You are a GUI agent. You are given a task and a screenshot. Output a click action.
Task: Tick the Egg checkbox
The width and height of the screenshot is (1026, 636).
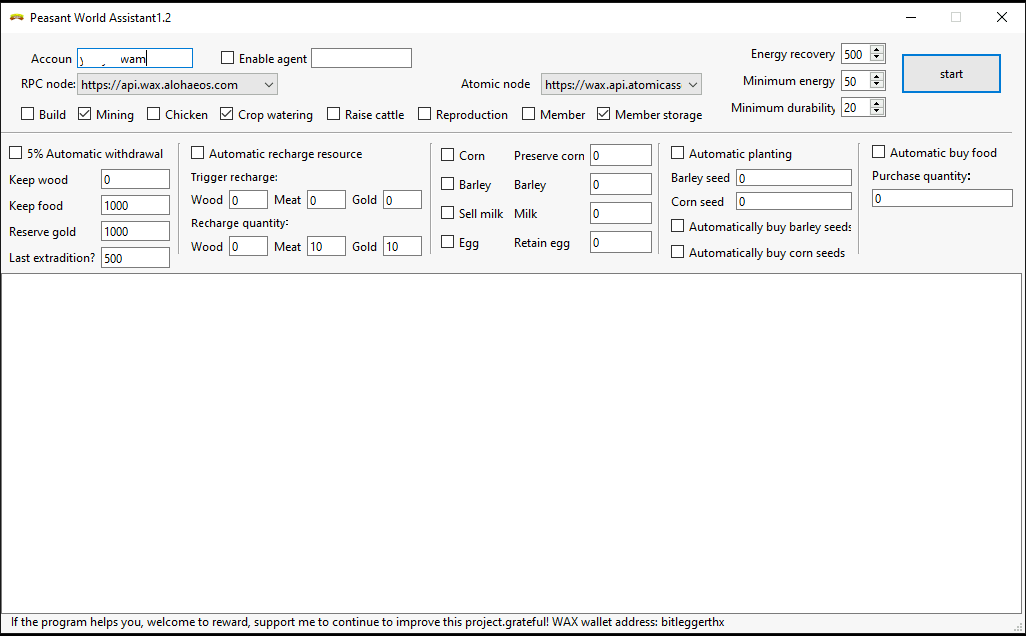pos(448,242)
